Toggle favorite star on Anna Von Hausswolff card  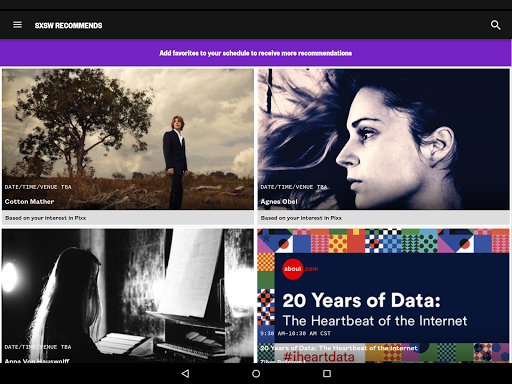11,237
